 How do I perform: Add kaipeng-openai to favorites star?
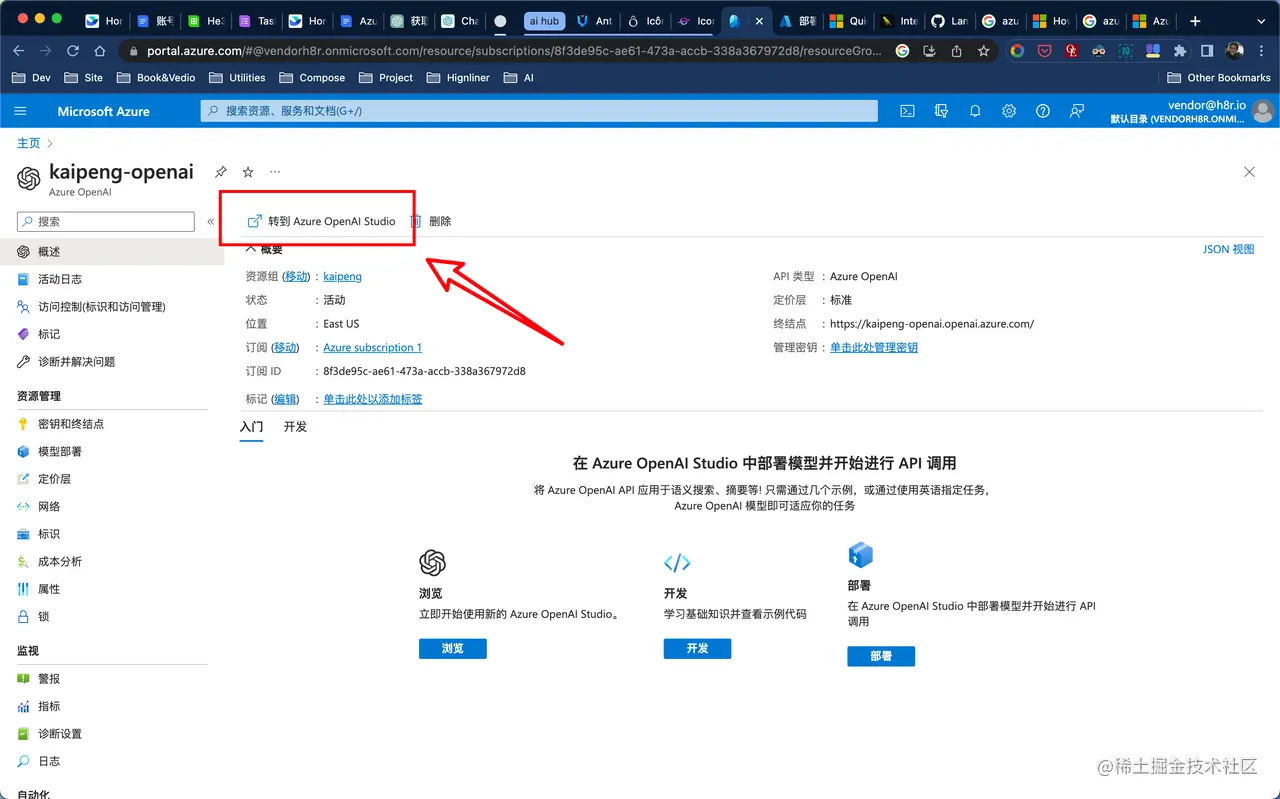click(248, 172)
